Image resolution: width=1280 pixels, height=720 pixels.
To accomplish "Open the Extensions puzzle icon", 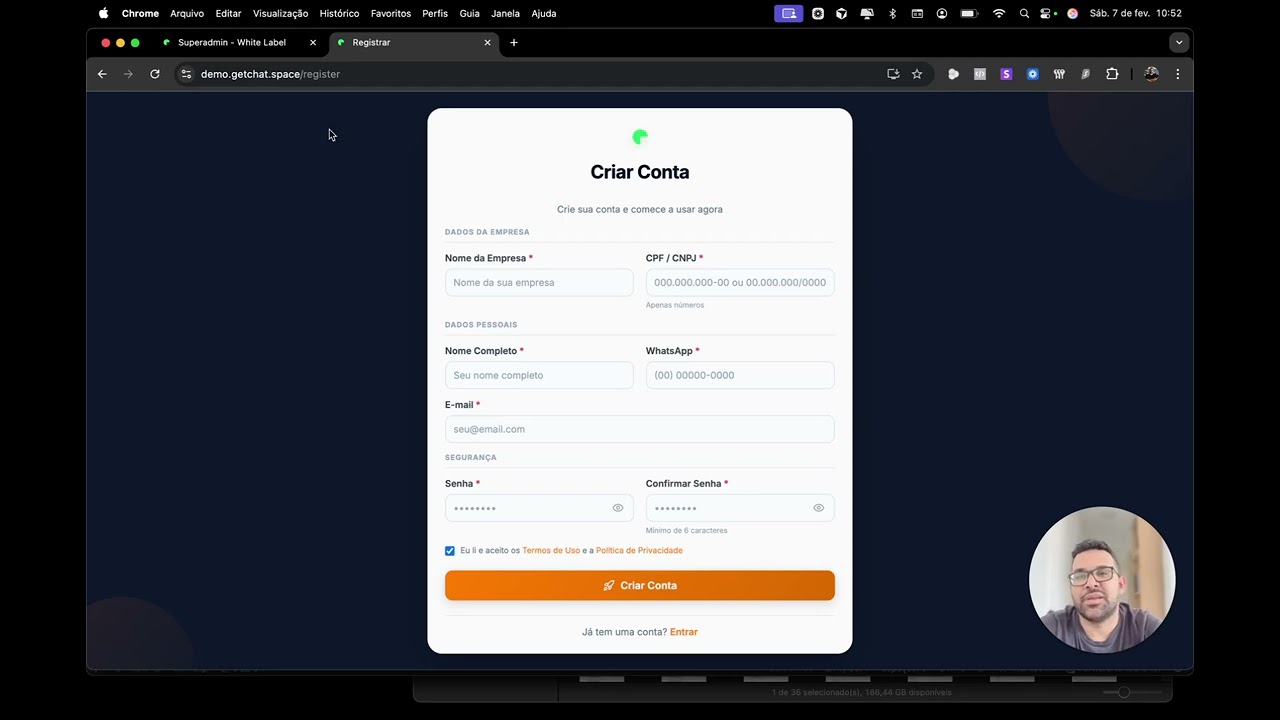I will pyautogui.click(x=1112, y=74).
